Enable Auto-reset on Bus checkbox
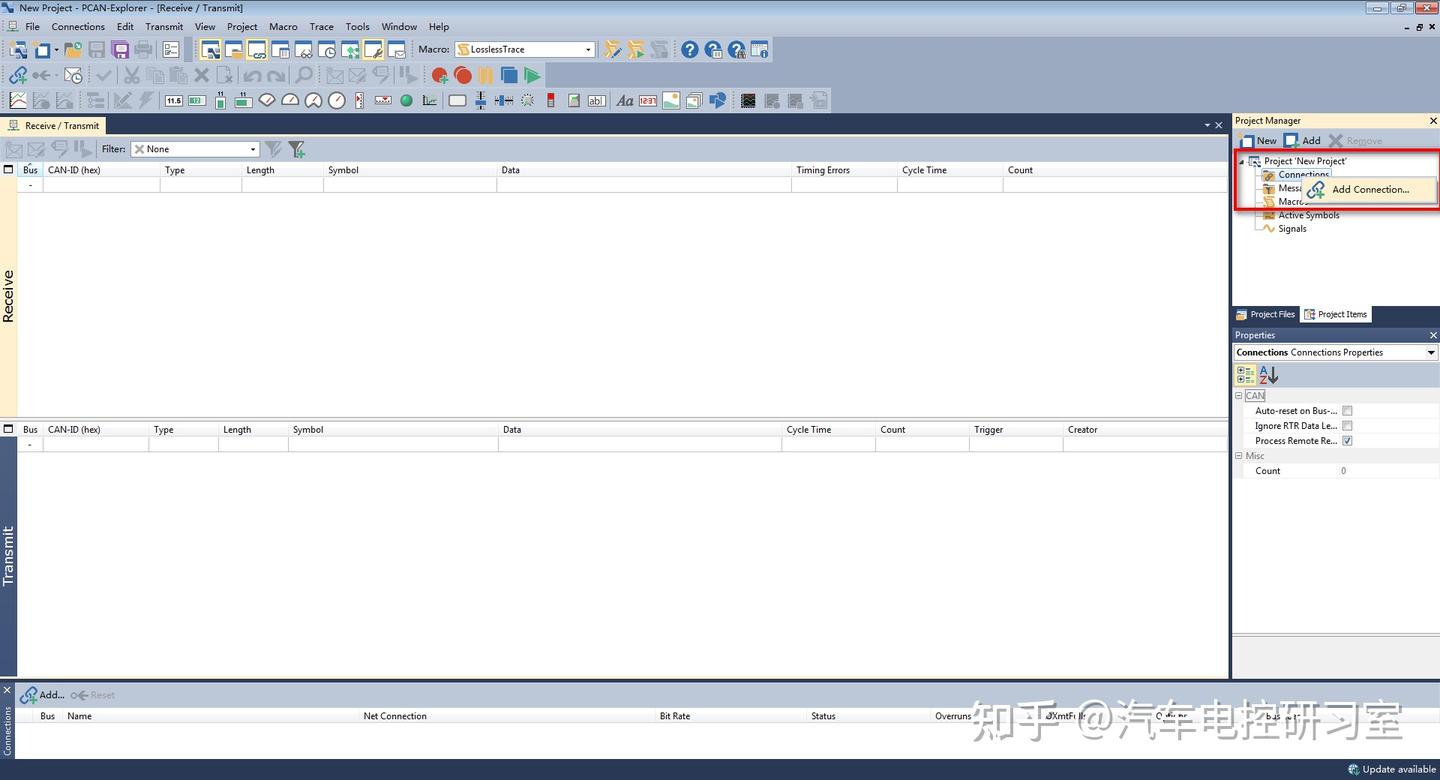Image resolution: width=1440 pixels, height=780 pixels. pyautogui.click(x=1347, y=411)
